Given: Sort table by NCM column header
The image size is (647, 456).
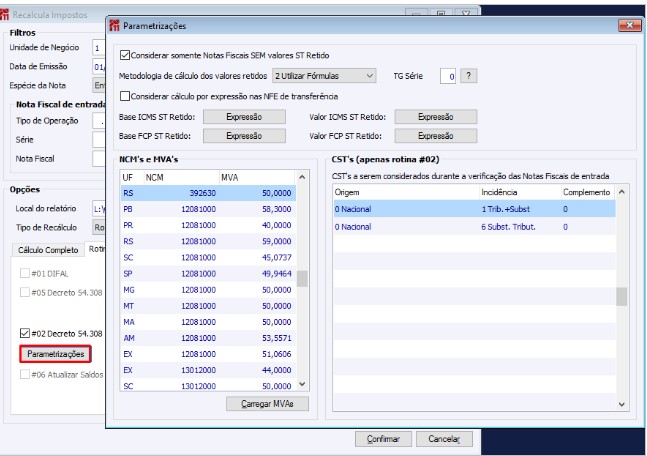Looking at the screenshot, I should tap(181, 177).
